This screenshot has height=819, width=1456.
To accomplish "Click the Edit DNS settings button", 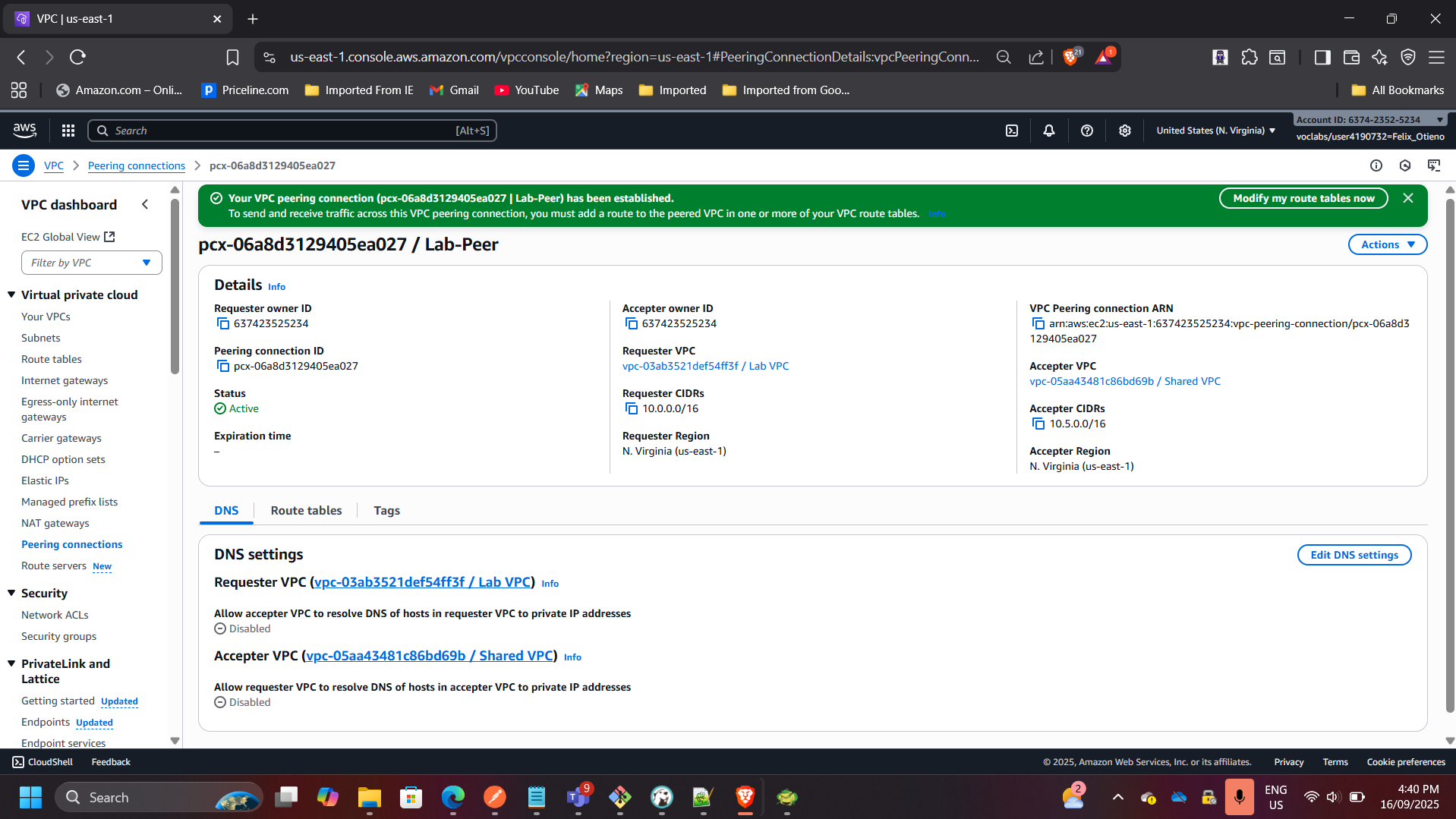I will click(x=1354, y=555).
